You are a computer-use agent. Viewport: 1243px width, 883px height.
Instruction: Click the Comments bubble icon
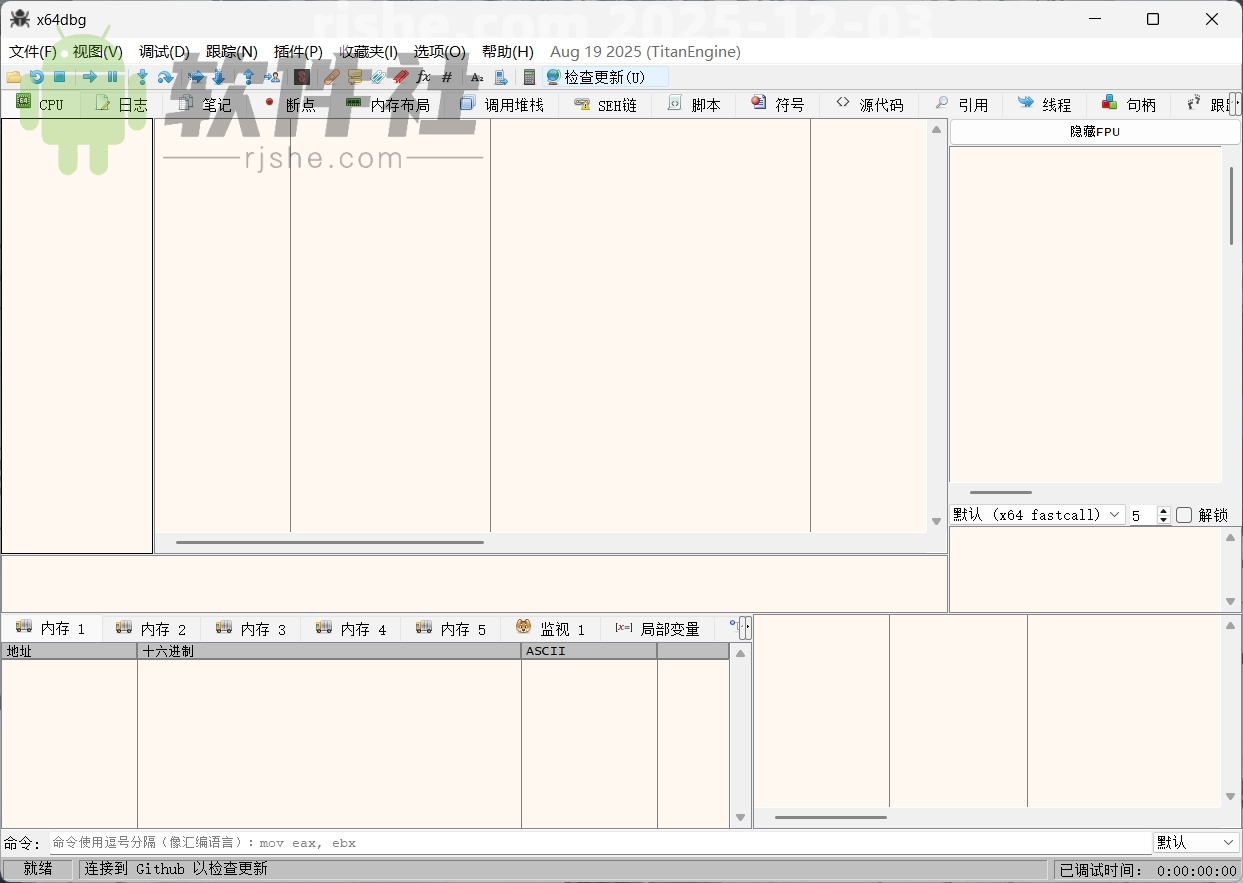(356, 77)
